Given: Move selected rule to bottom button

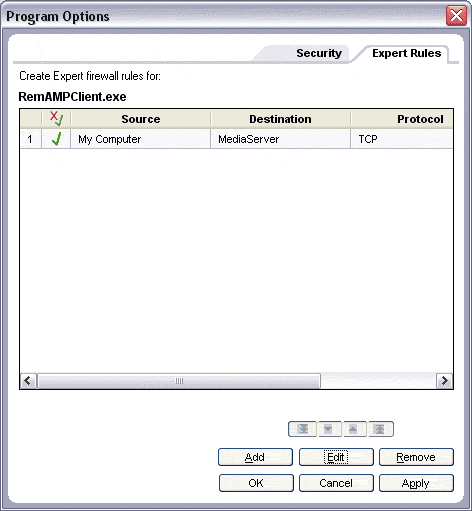Looking at the screenshot, I should pyautogui.click(x=302, y=429).
